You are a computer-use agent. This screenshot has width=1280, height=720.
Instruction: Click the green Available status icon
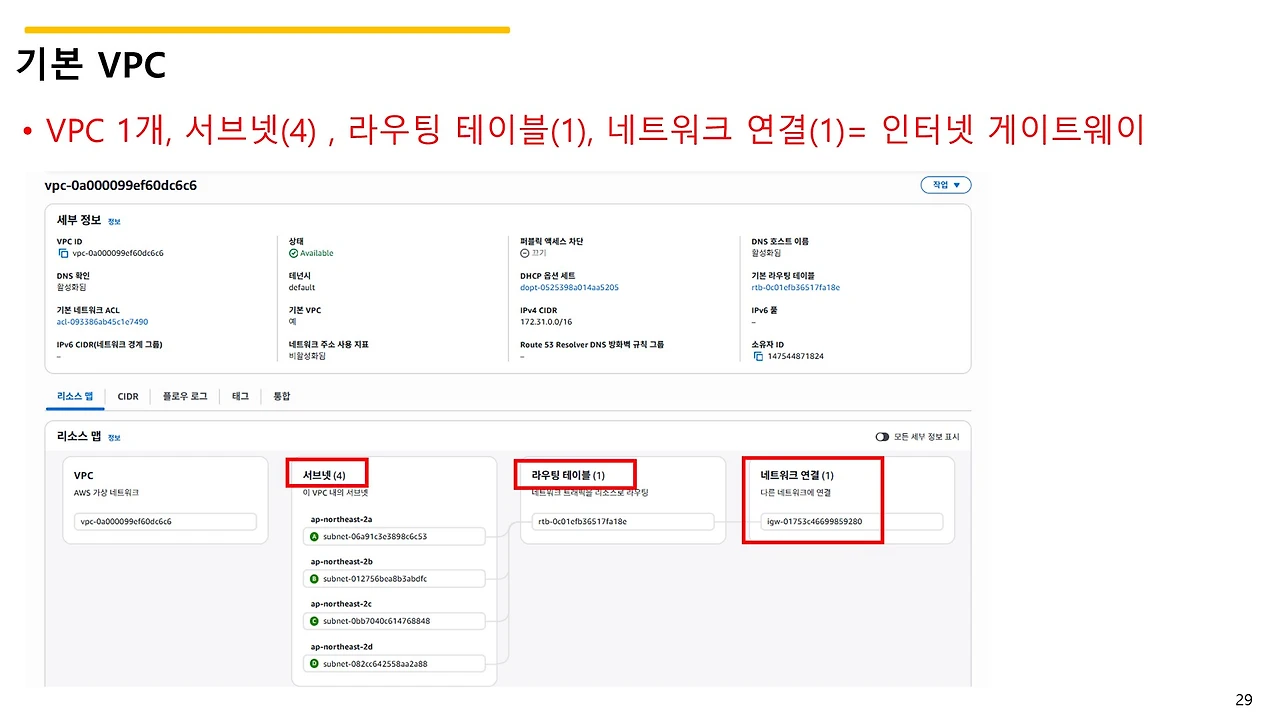pos(292,253)
